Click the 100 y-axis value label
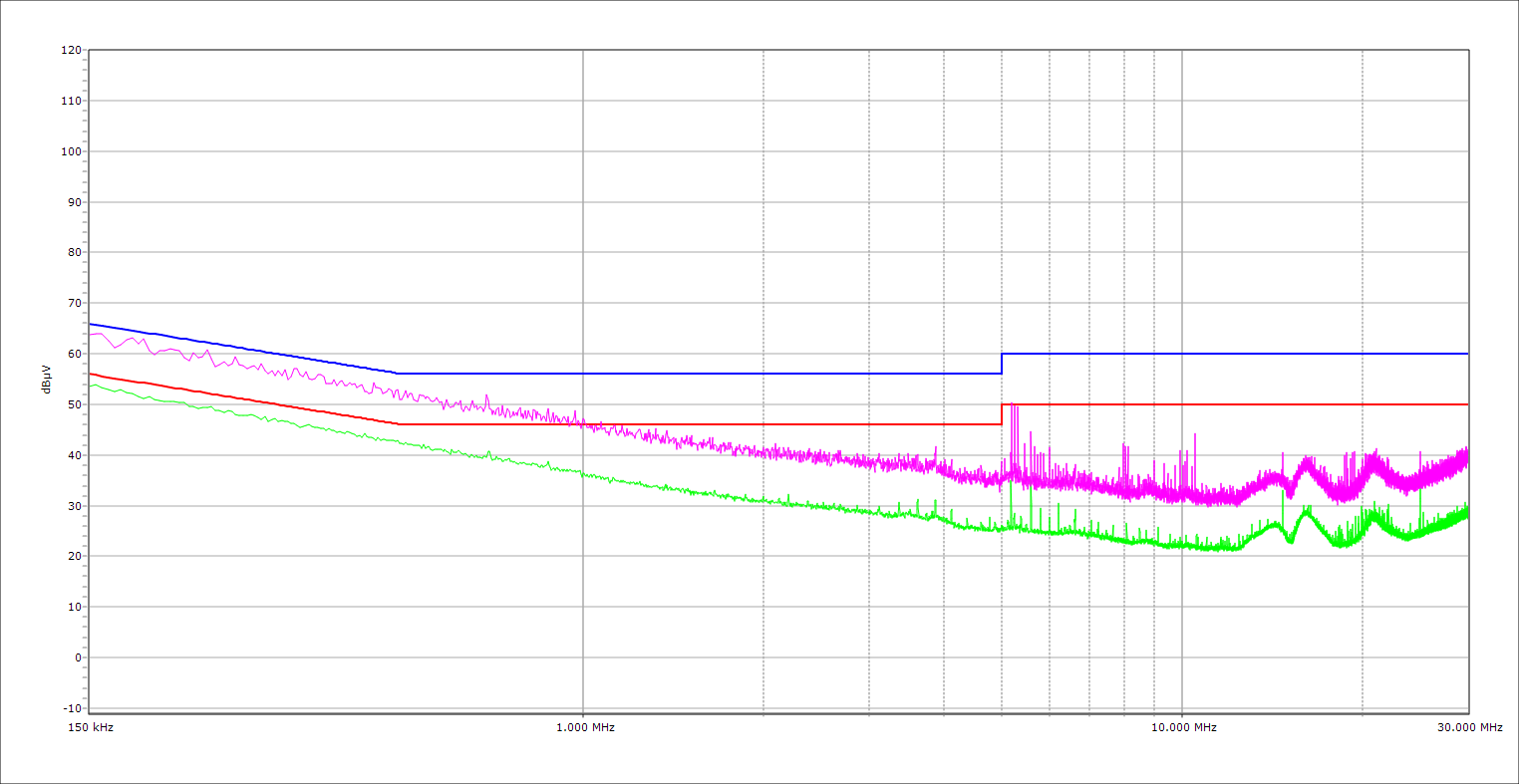Screen dimensions: 1519x784 [x=71, y=151]
